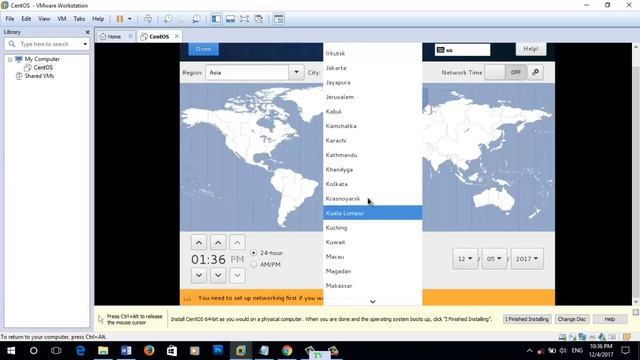Viewport: 640px width, 360px height.
Task: Open Photoshop from the taskbar
Action: (218, 351)
